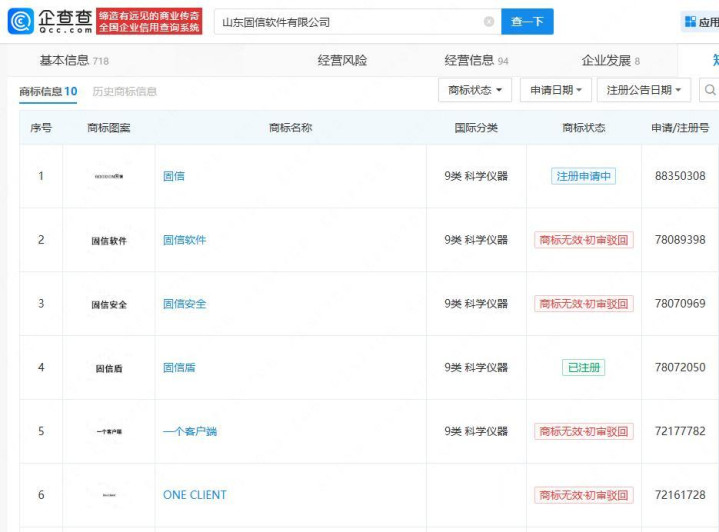Go to the 企业发展 tab

(610, 60)
